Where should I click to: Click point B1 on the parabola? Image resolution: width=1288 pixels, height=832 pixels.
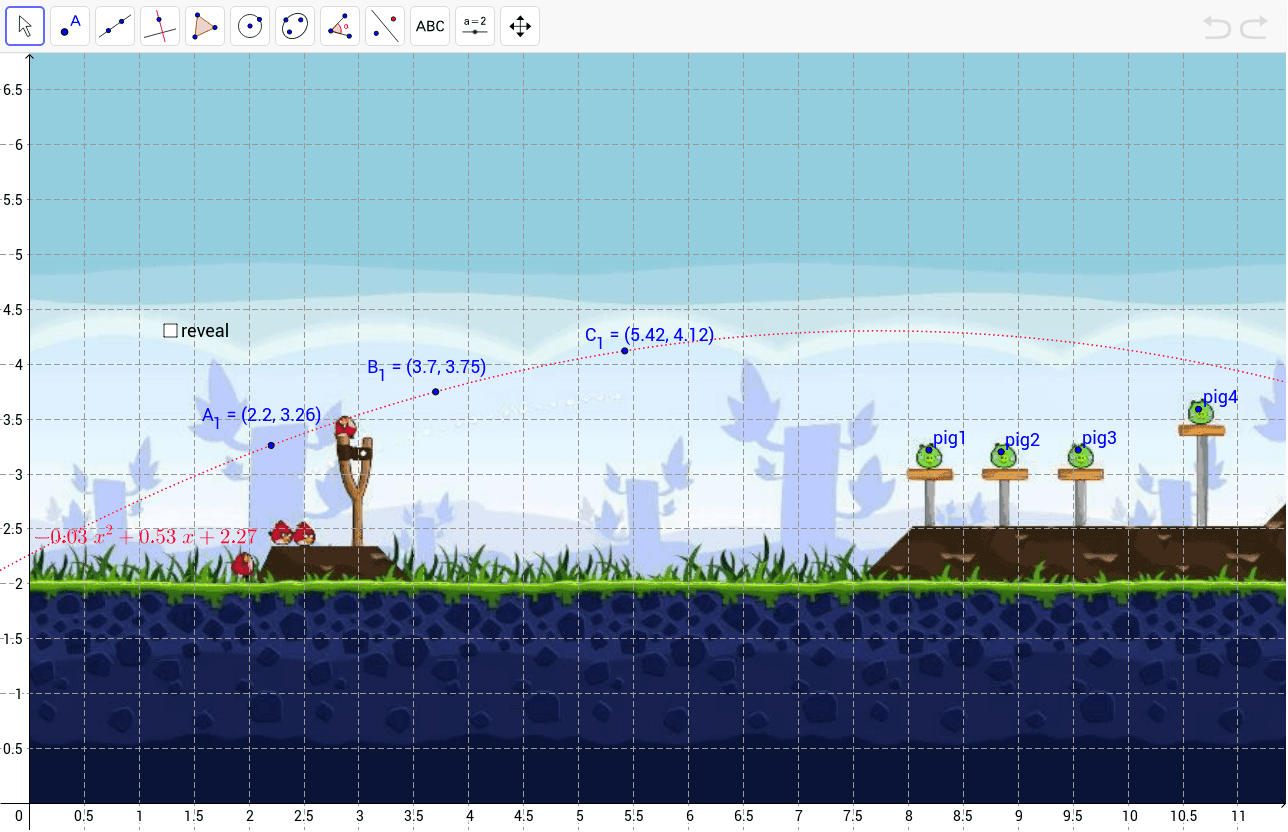click(x=436, y=391)
